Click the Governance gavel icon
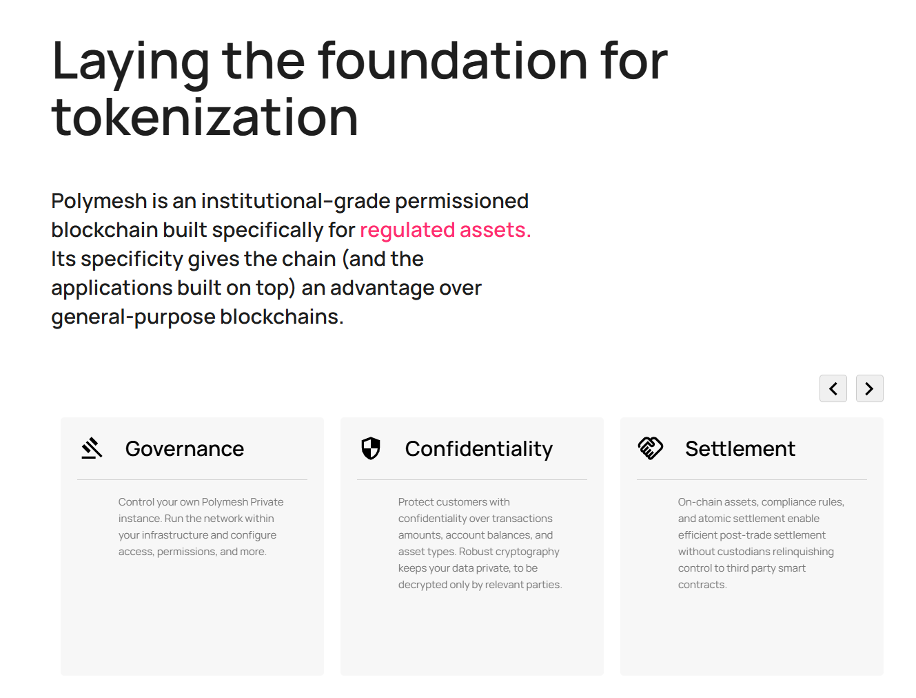916x698 pixels. click(92, 448)
